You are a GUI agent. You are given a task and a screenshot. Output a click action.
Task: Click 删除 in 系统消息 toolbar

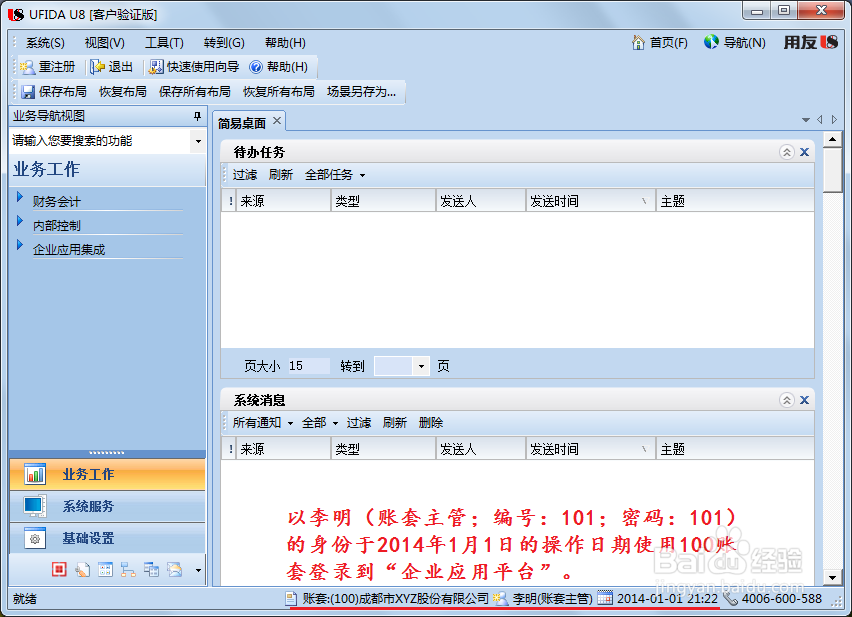pyautogui.click(x=431, y=423)
